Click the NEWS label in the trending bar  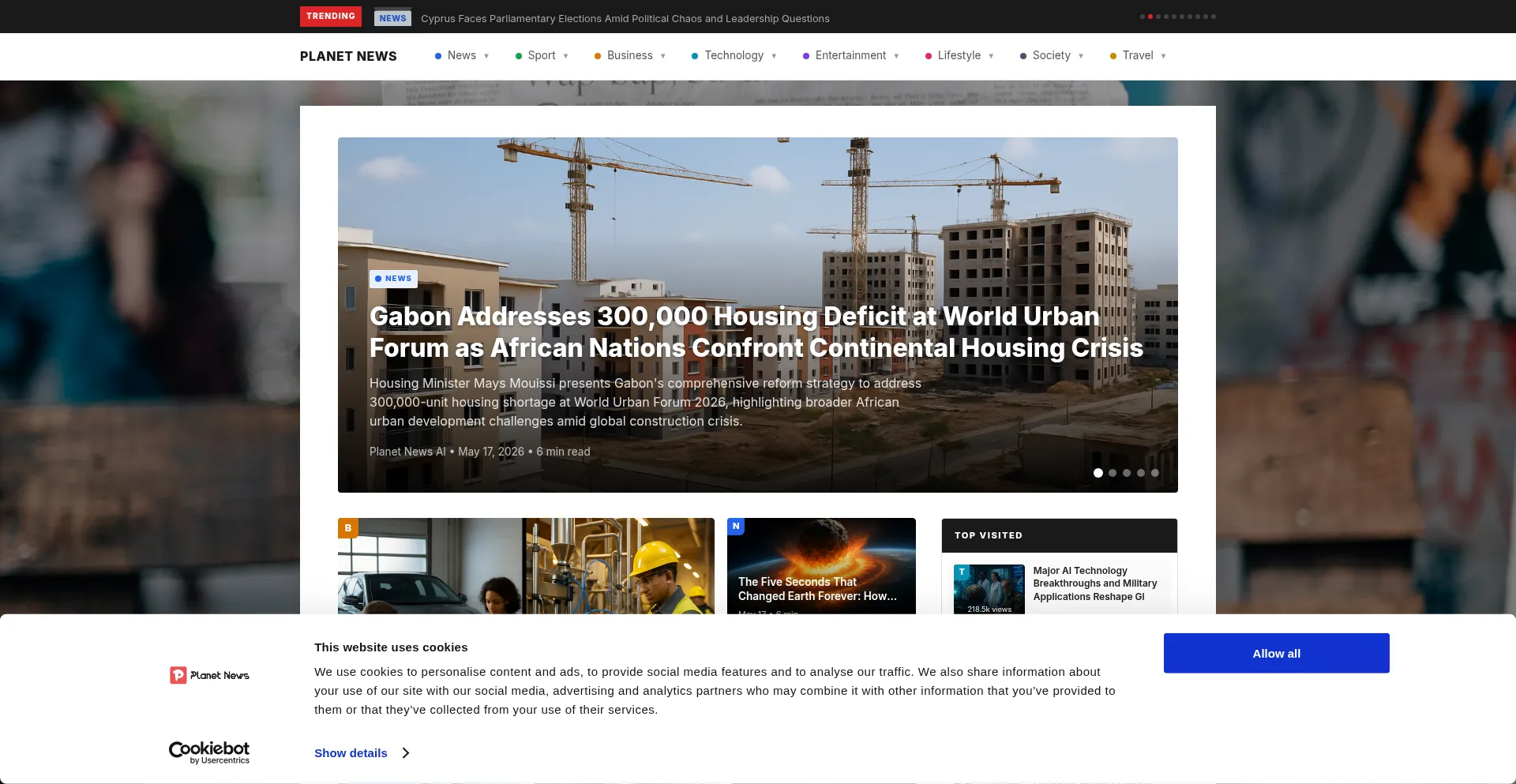click(x=392, y=18)
